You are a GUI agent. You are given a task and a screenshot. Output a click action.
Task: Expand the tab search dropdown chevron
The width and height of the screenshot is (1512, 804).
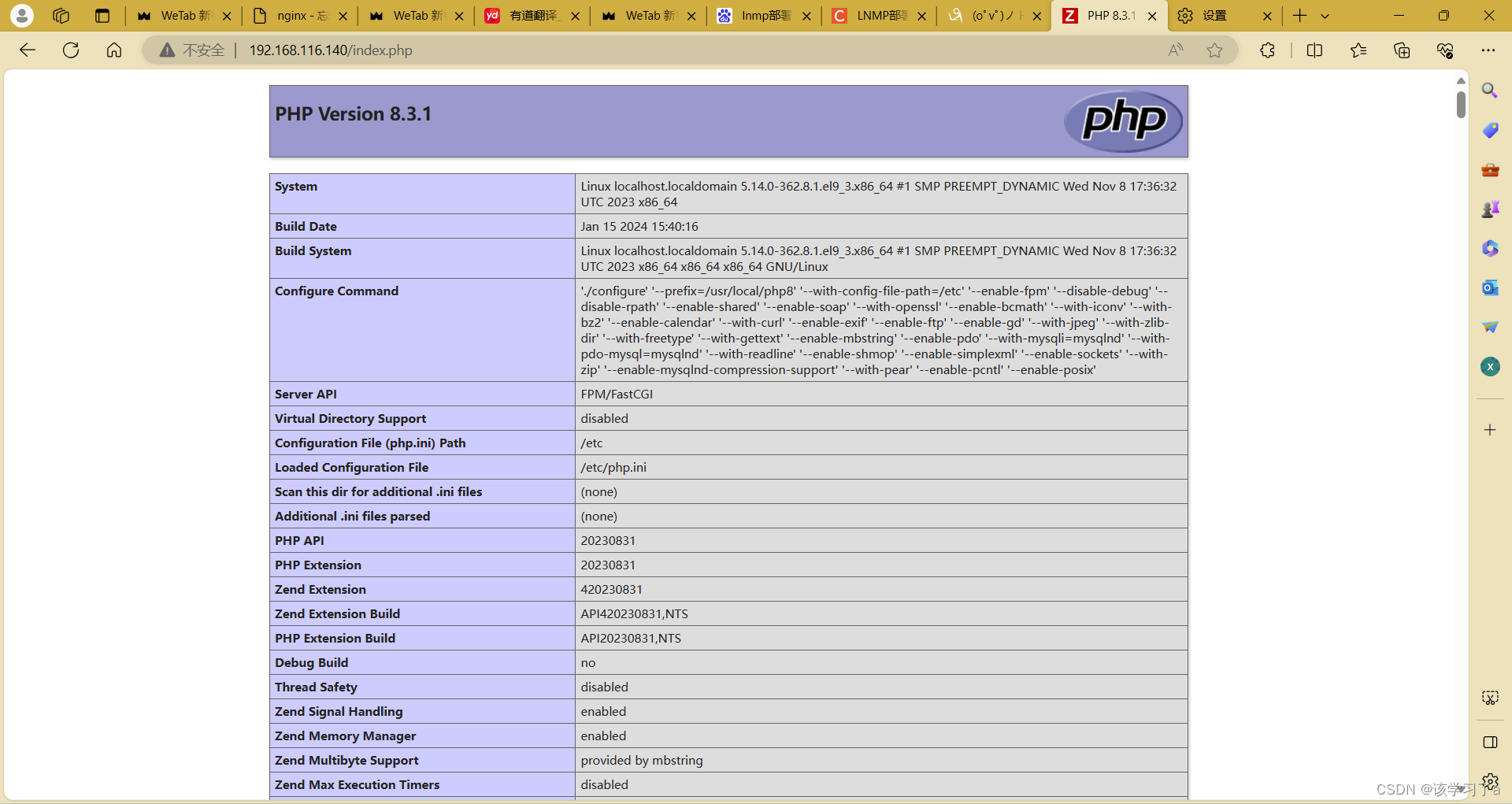(1325, 16)
